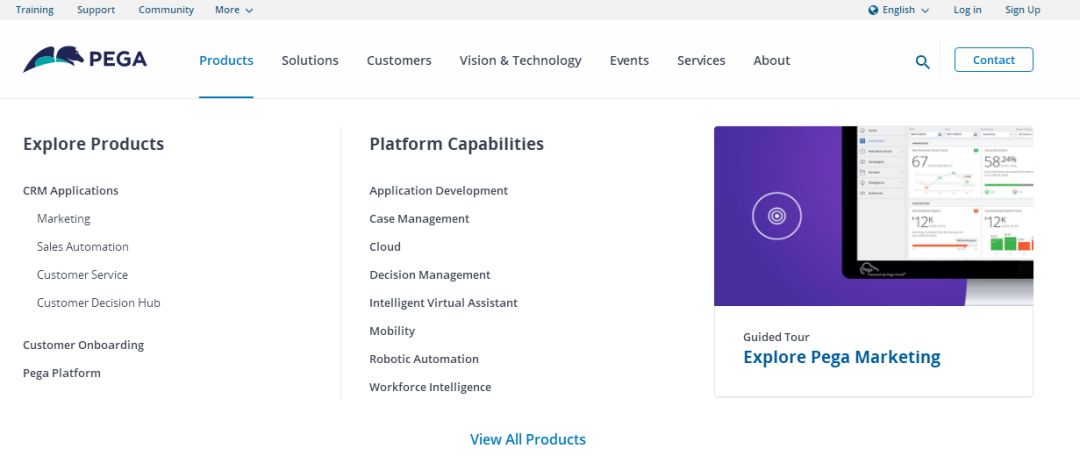Open the Sign Up link

pyautogui.click(x=1022, y=10)
